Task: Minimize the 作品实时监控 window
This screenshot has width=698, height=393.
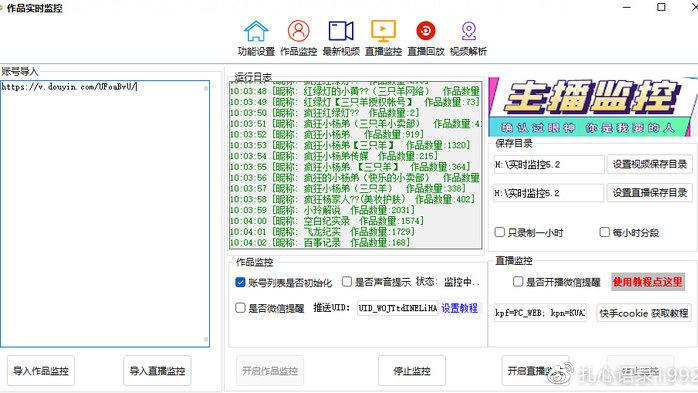Action: [627, 7]
